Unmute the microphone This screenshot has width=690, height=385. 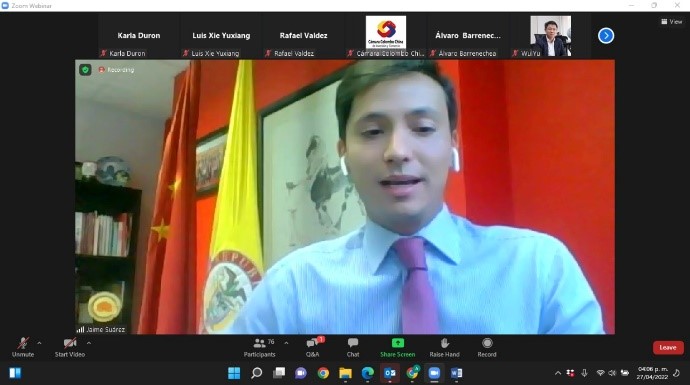click(x=22, y=347)
